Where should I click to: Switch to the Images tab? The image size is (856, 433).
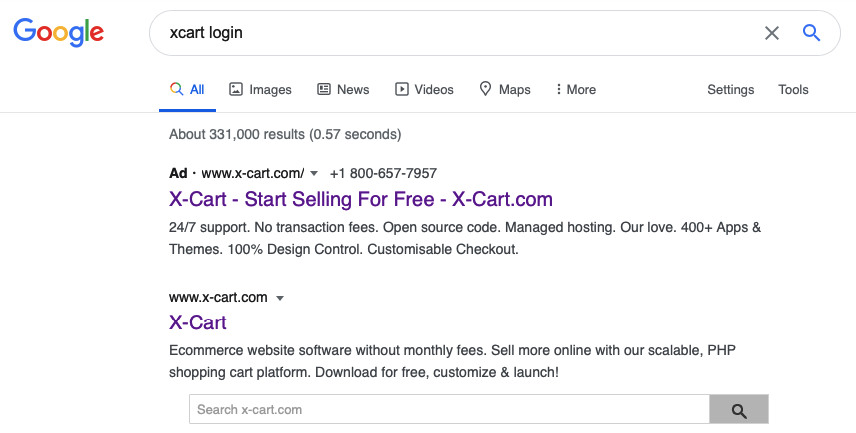(260, 90)
